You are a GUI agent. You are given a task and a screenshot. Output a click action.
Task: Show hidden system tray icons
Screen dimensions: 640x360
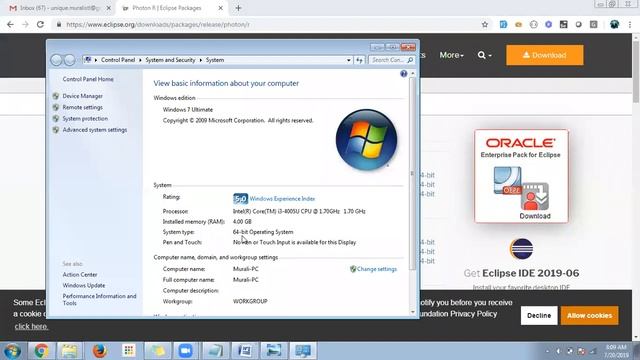click(547, 351)
